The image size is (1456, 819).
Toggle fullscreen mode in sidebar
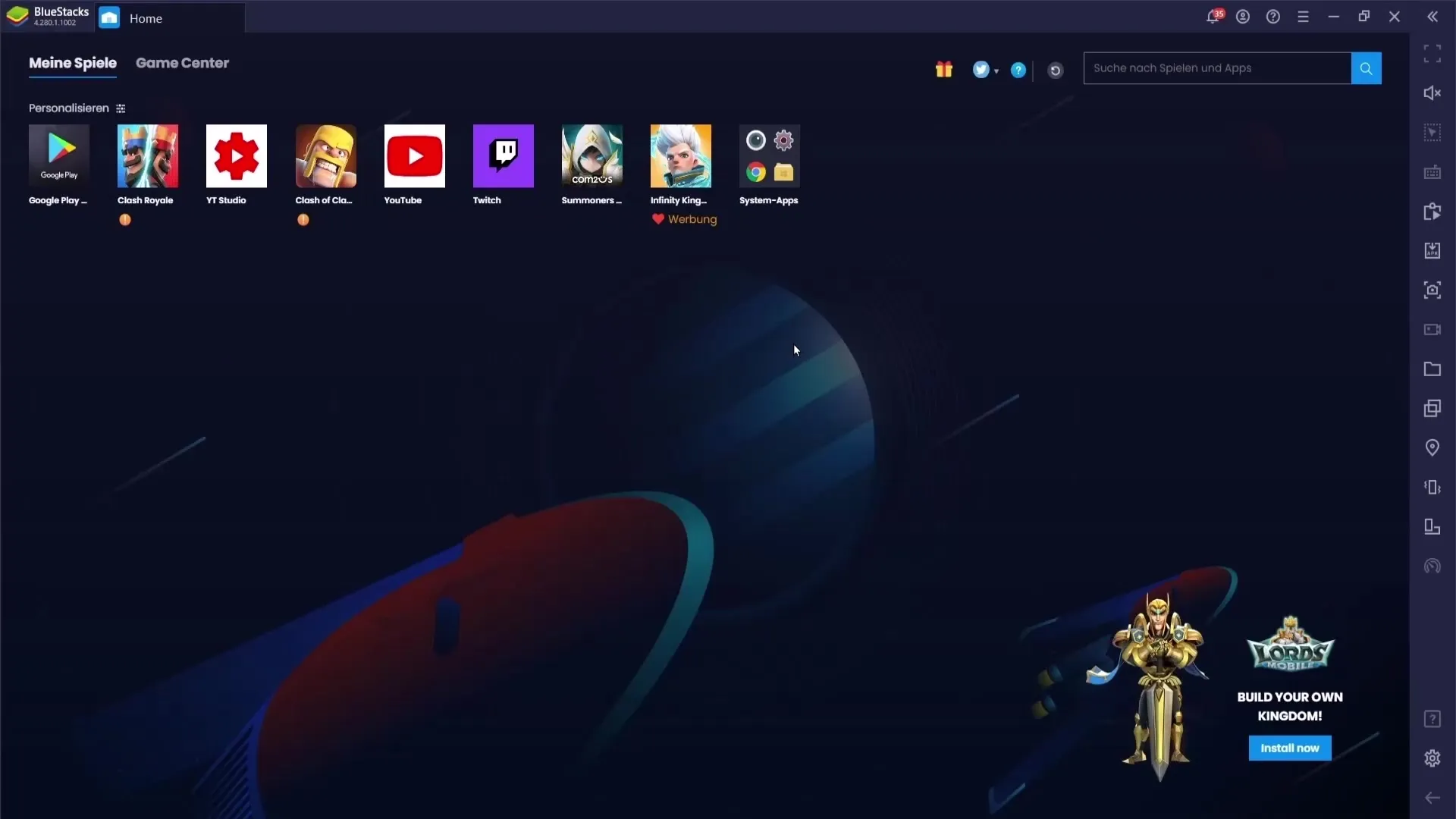tap(1432, 53)
